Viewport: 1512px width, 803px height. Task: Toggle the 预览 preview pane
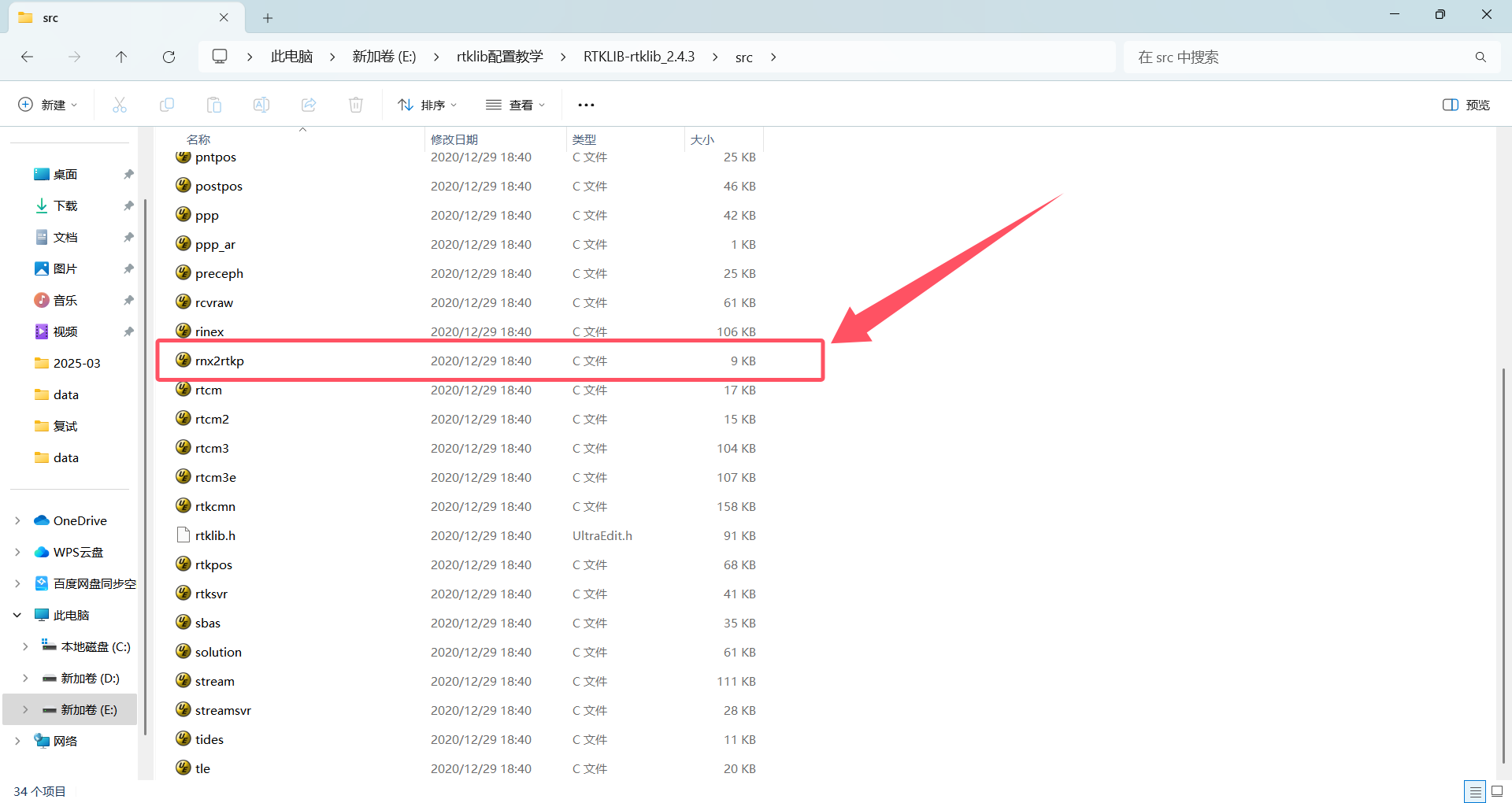1466,104
